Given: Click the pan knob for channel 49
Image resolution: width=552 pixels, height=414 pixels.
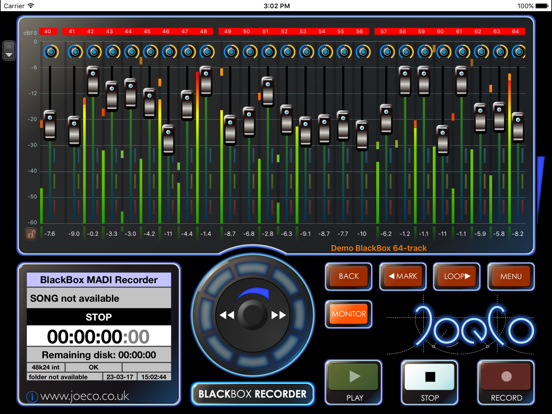Looking at the screenshot, I should [231, 52].
